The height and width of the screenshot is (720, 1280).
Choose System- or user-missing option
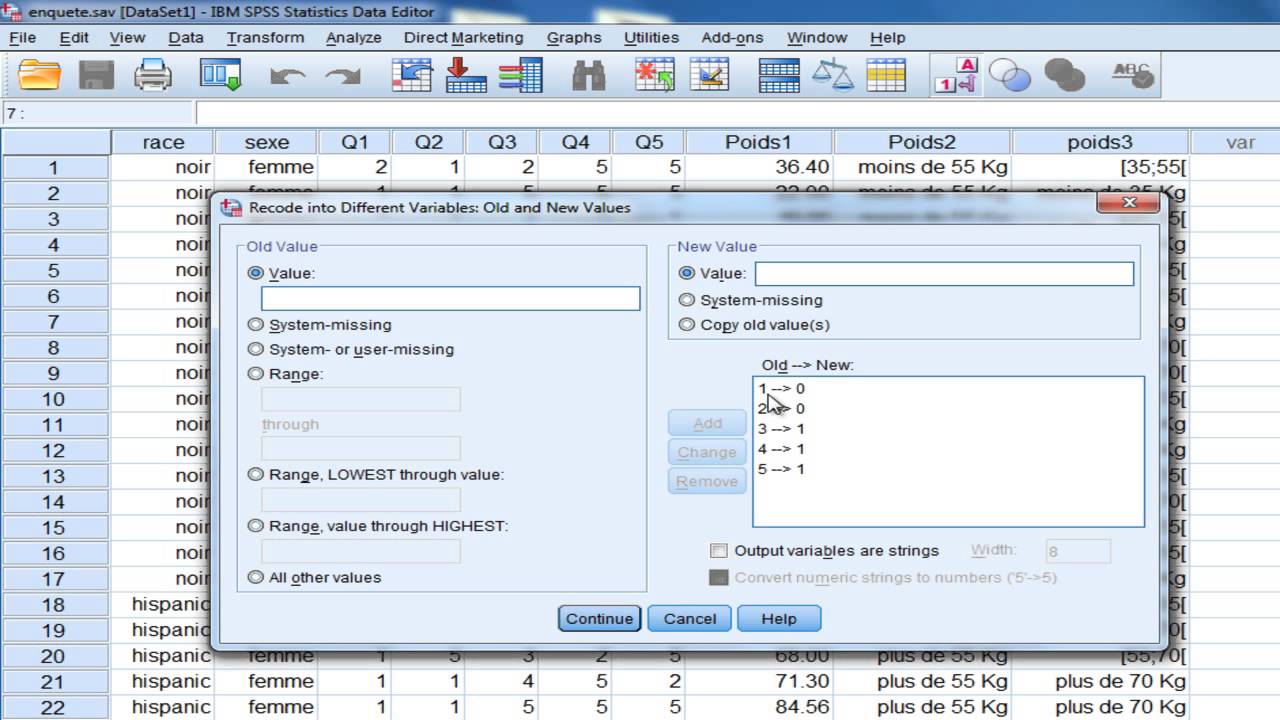pyautogui.click(x=256, y=350)
